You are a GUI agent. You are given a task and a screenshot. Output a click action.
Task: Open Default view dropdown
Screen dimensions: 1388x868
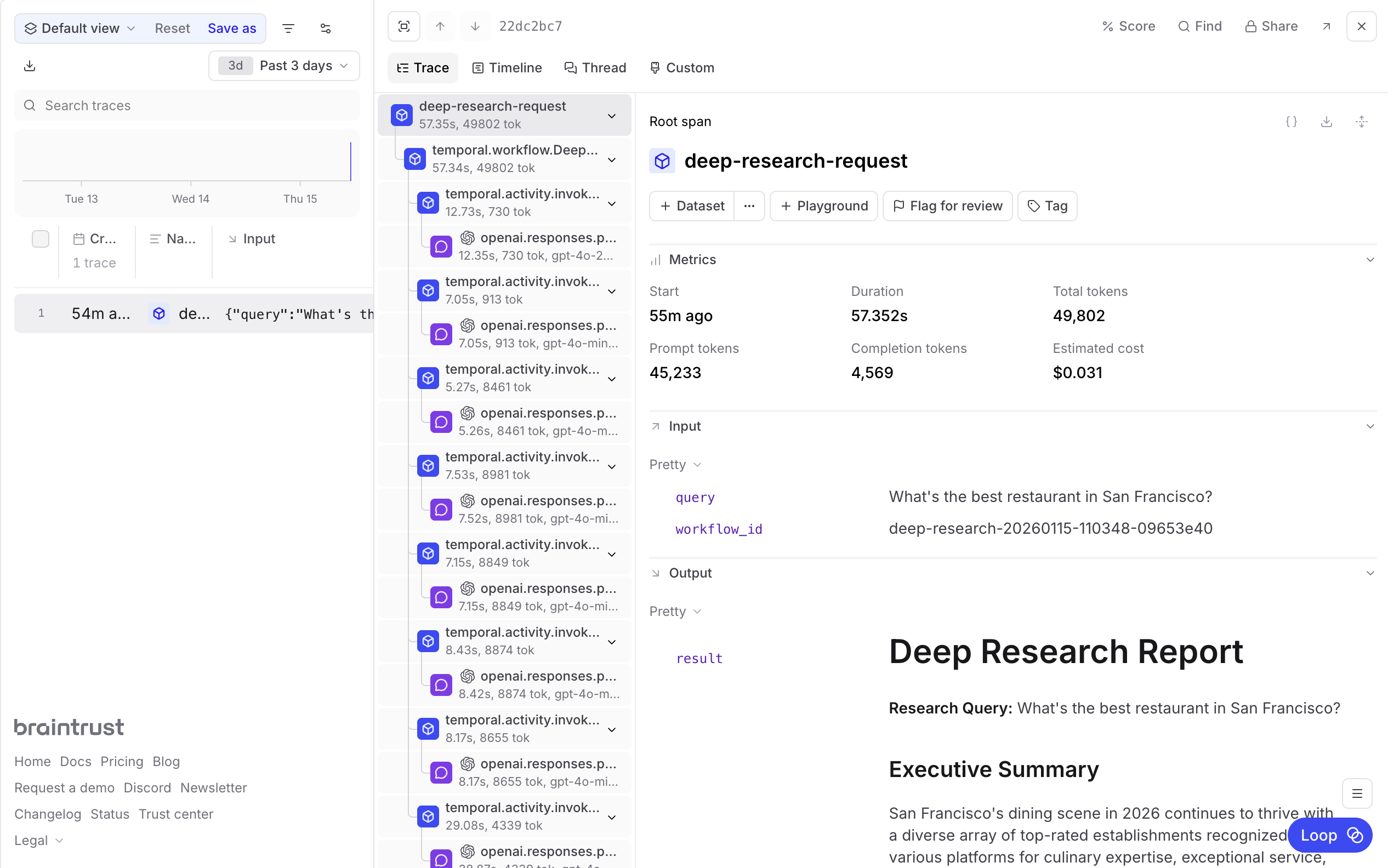(x=80, y=28)
